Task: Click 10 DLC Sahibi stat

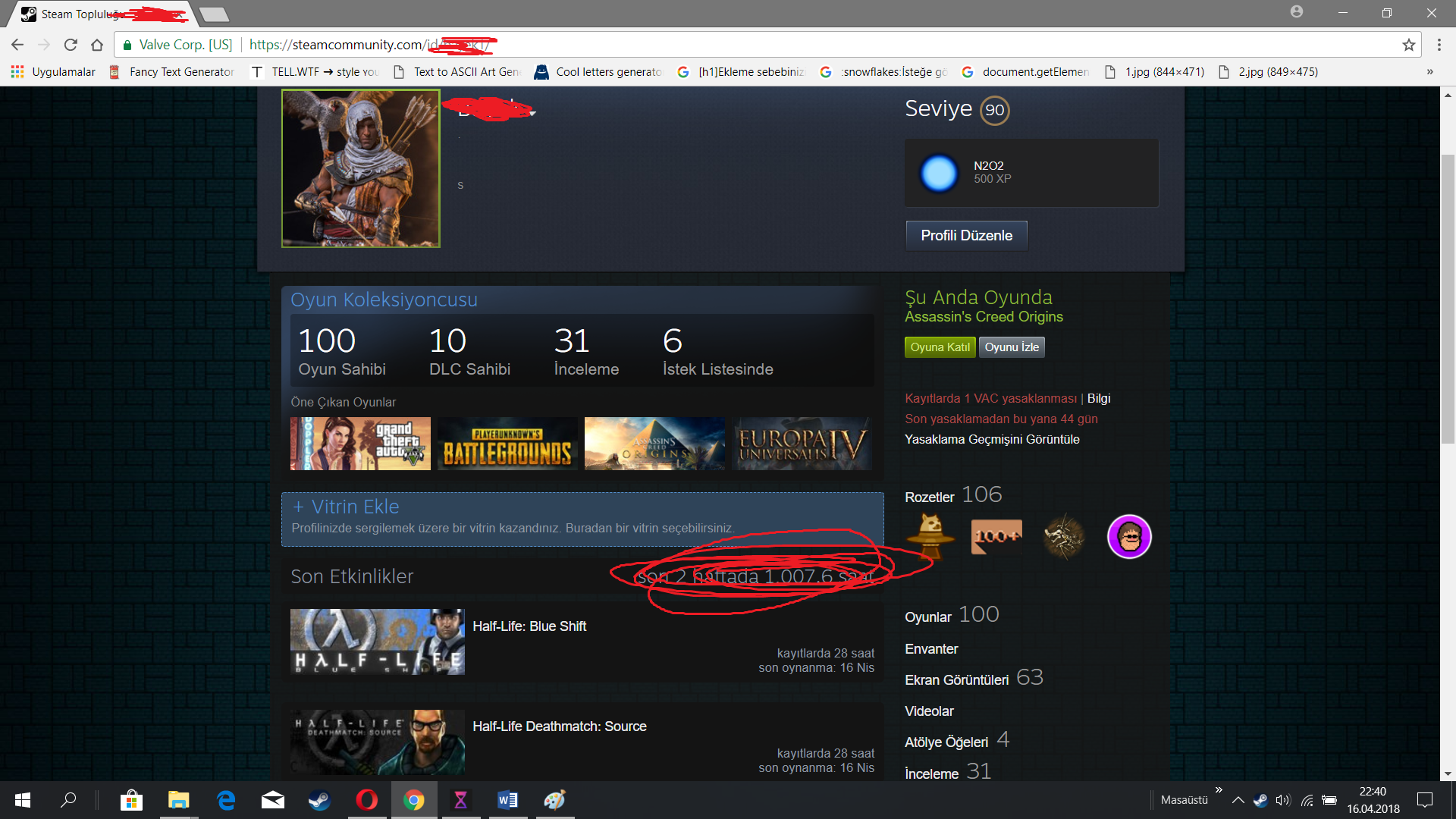Action: click(x=469, y=352)
